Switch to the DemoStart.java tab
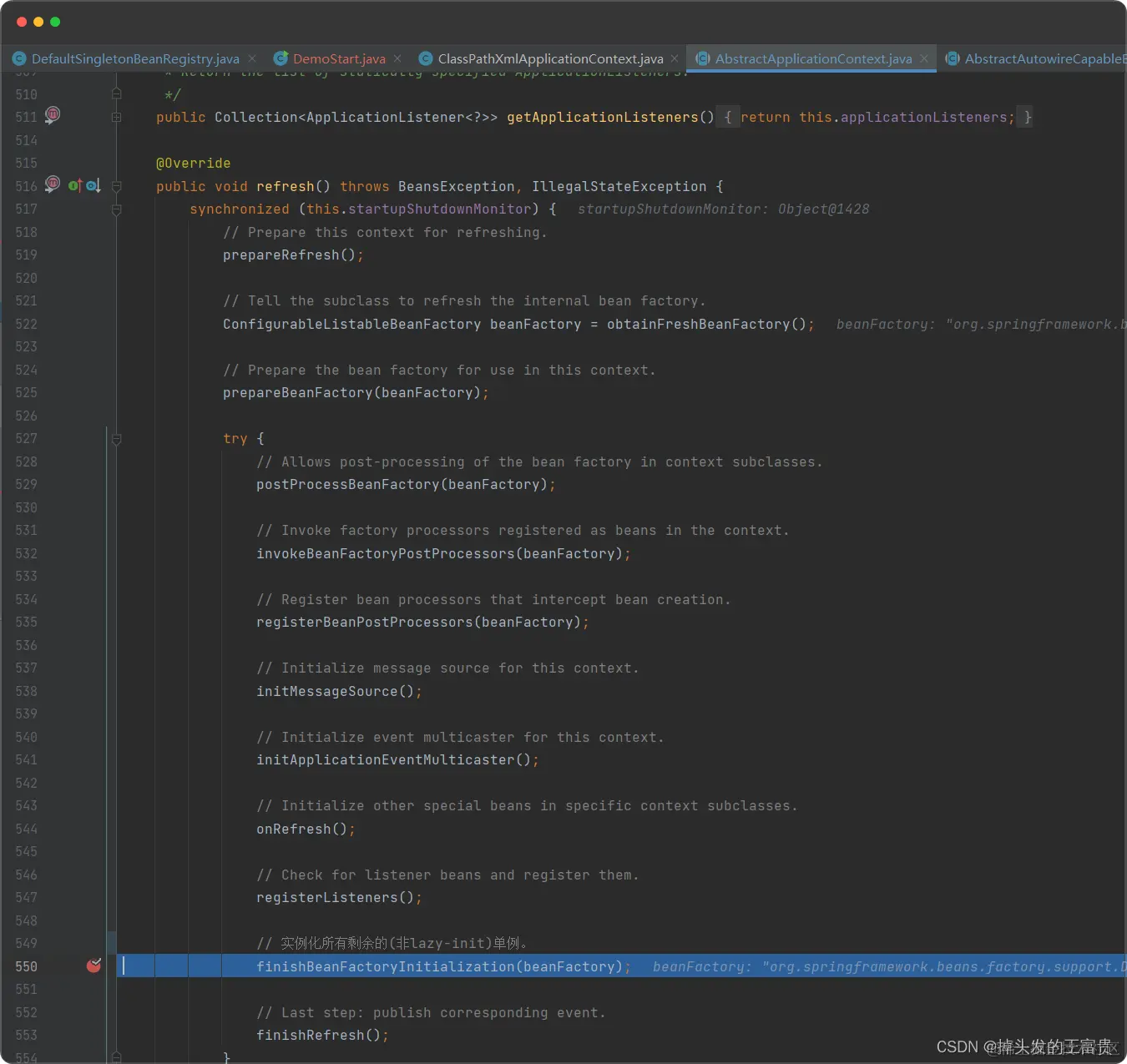 pos(338,58)
